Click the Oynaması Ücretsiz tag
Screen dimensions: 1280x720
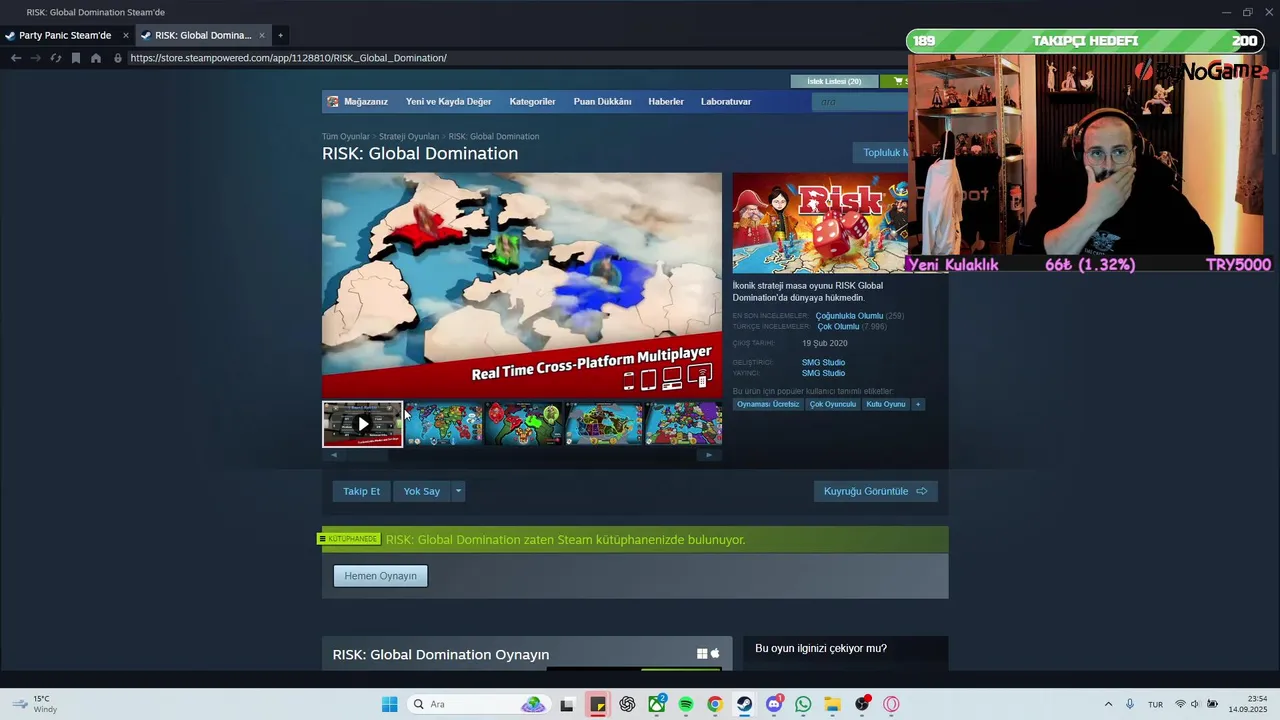768,404
